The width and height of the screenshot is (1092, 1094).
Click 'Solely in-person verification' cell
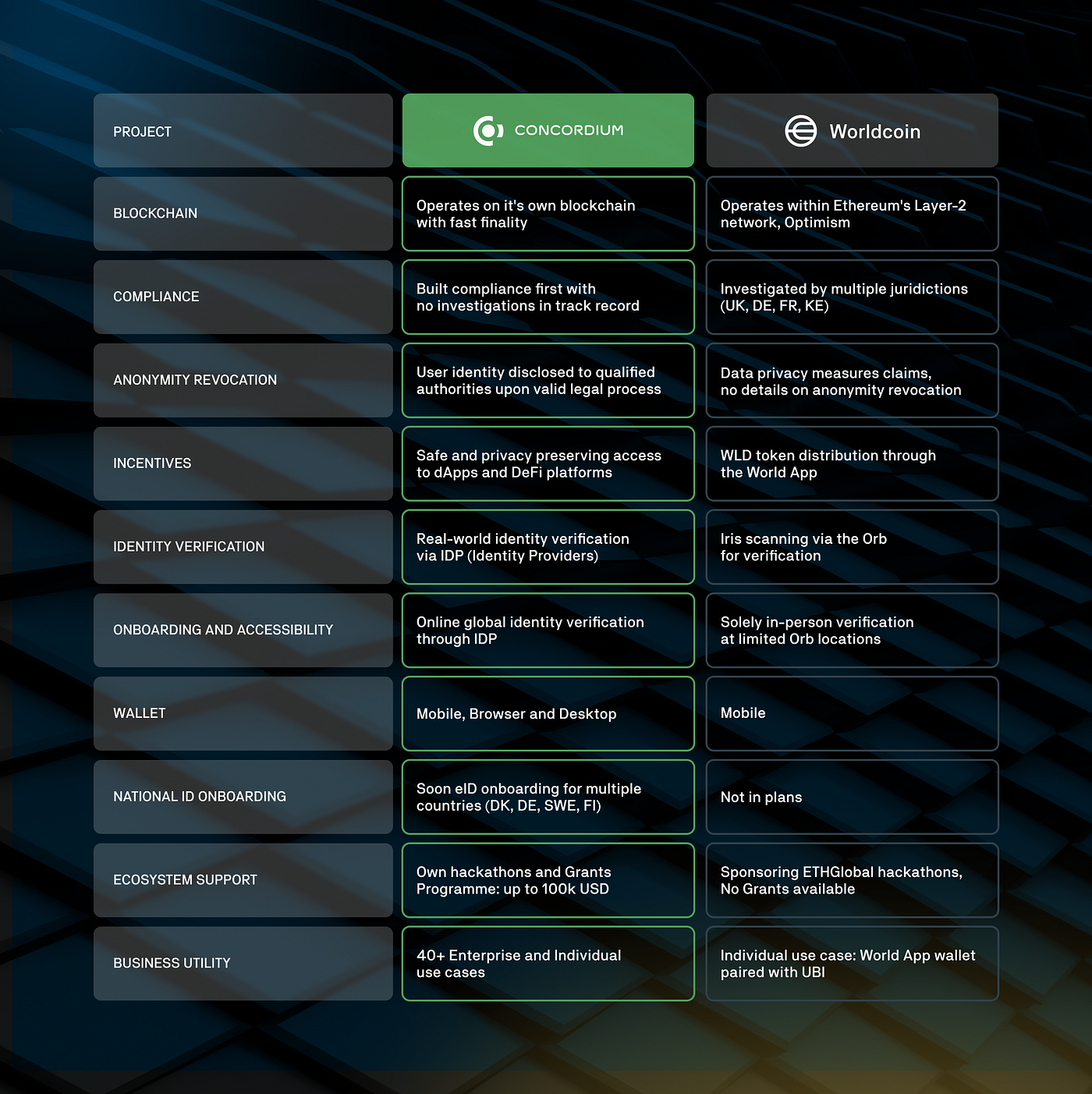pyautogui.click(x=852, y=630)
